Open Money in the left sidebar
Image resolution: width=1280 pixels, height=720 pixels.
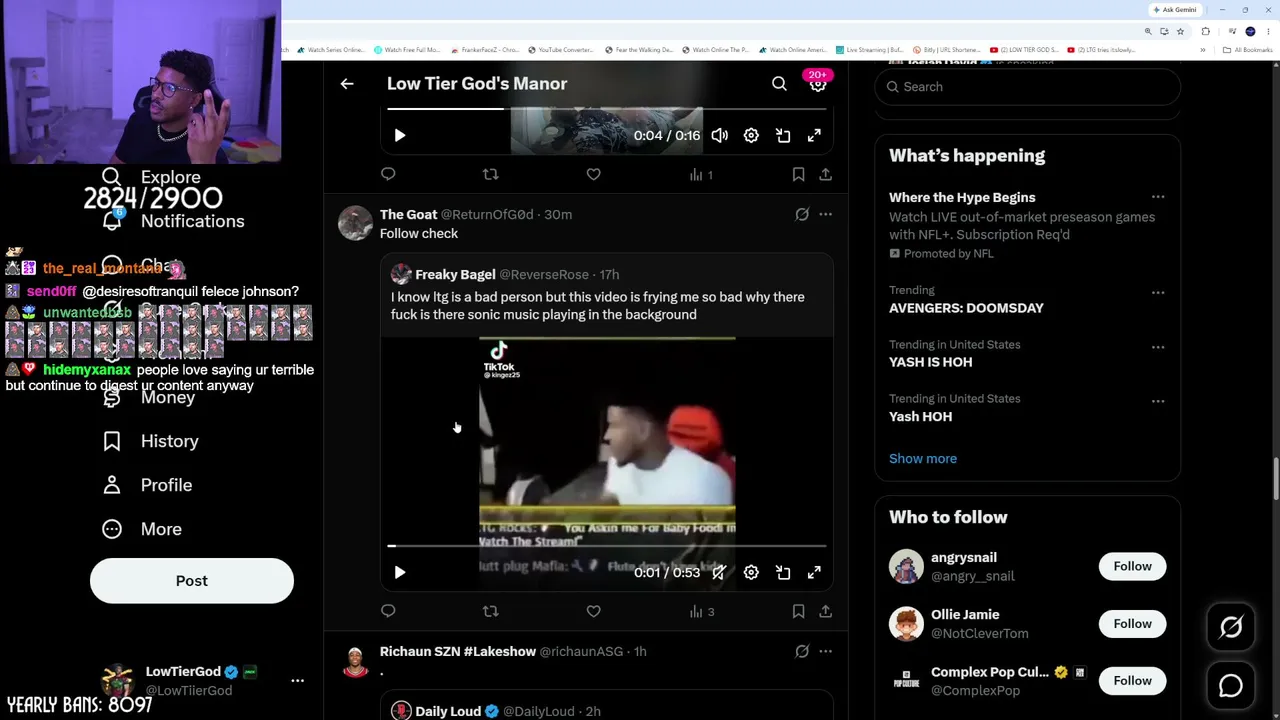pyautogui.click(x=149, y=397)
